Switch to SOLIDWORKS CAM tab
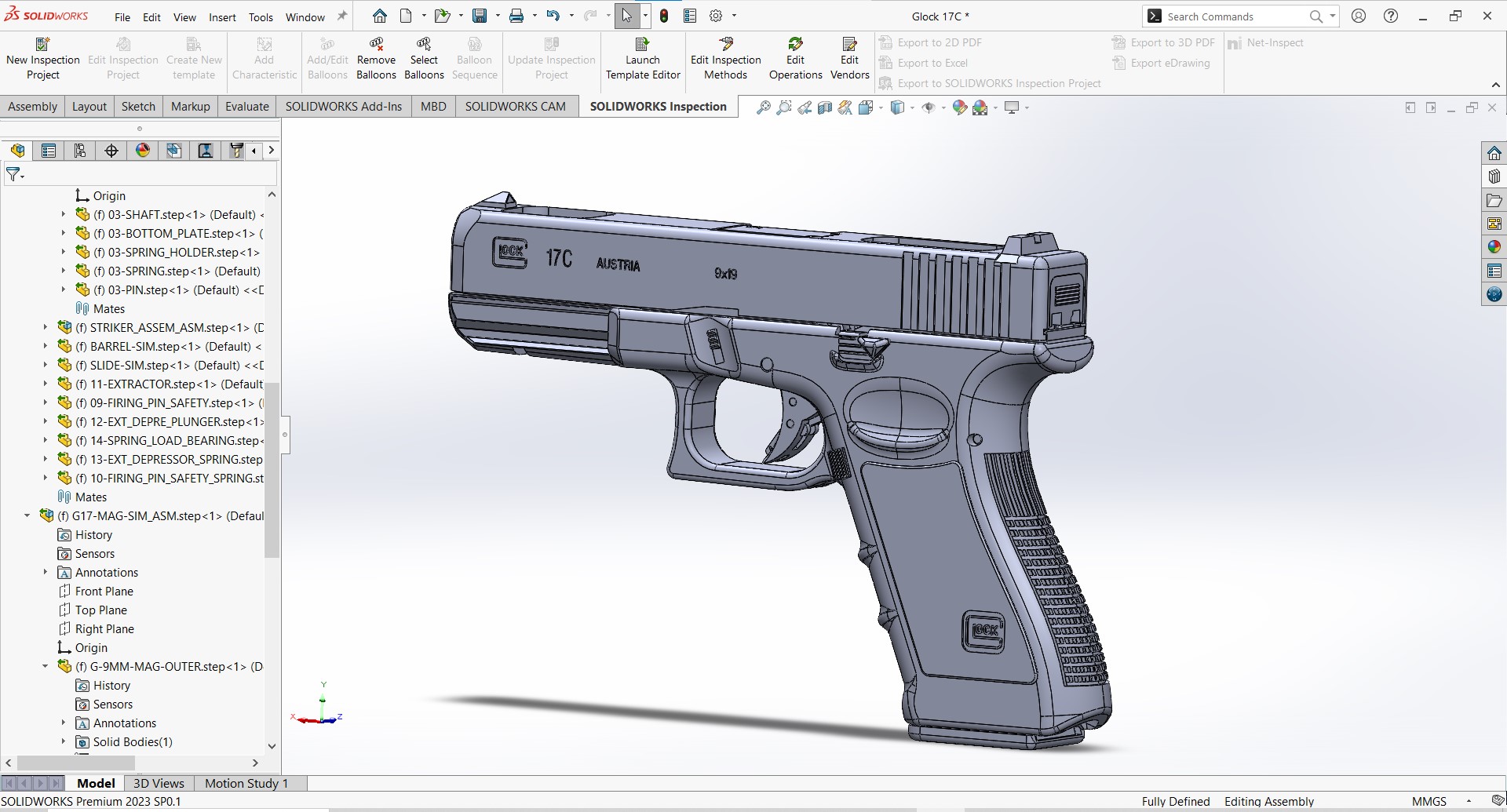The image size is (1507, 812). pyautogui.click(x=515, y=107)
